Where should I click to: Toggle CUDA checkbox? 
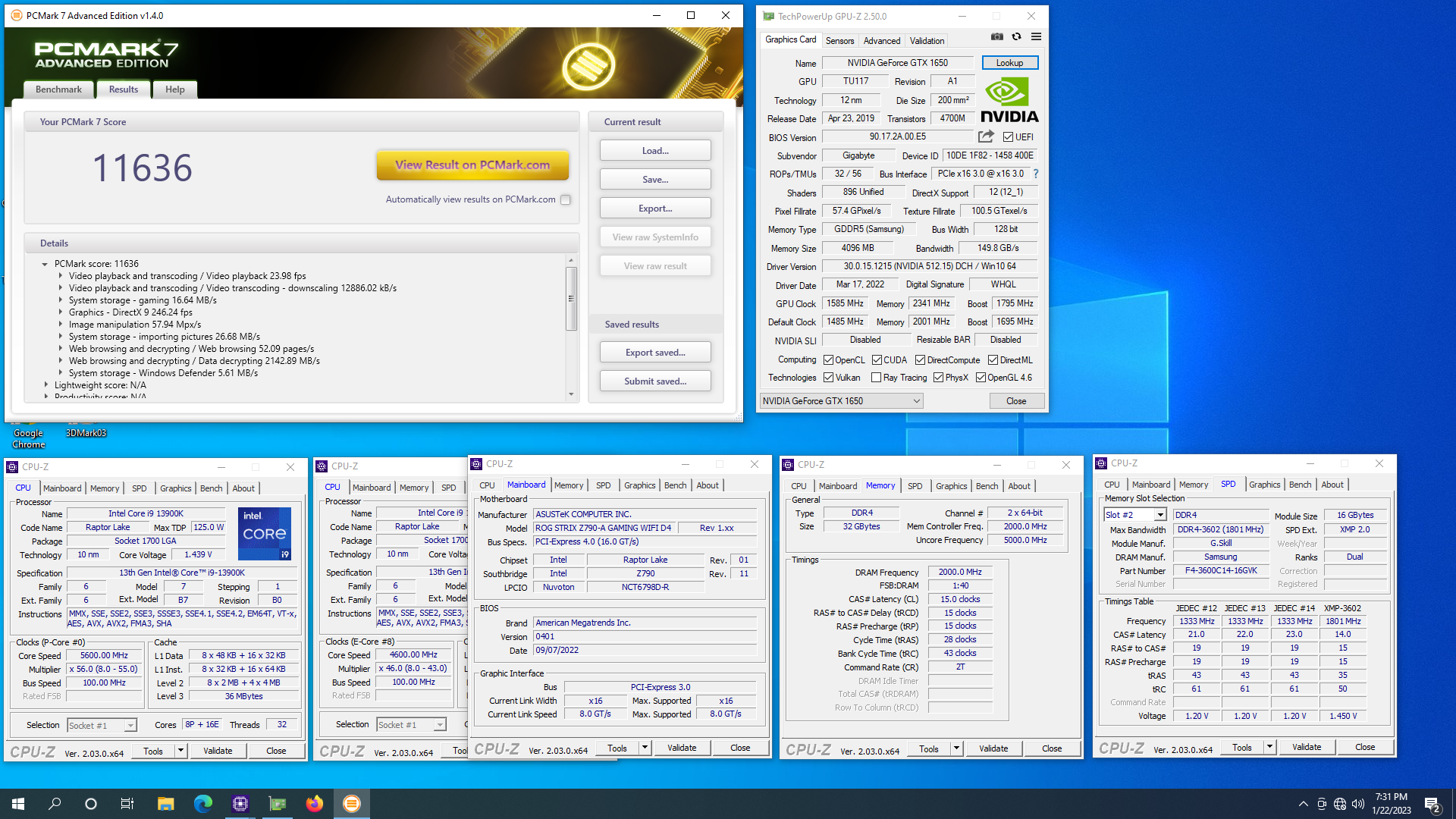[x=877, y=360]
